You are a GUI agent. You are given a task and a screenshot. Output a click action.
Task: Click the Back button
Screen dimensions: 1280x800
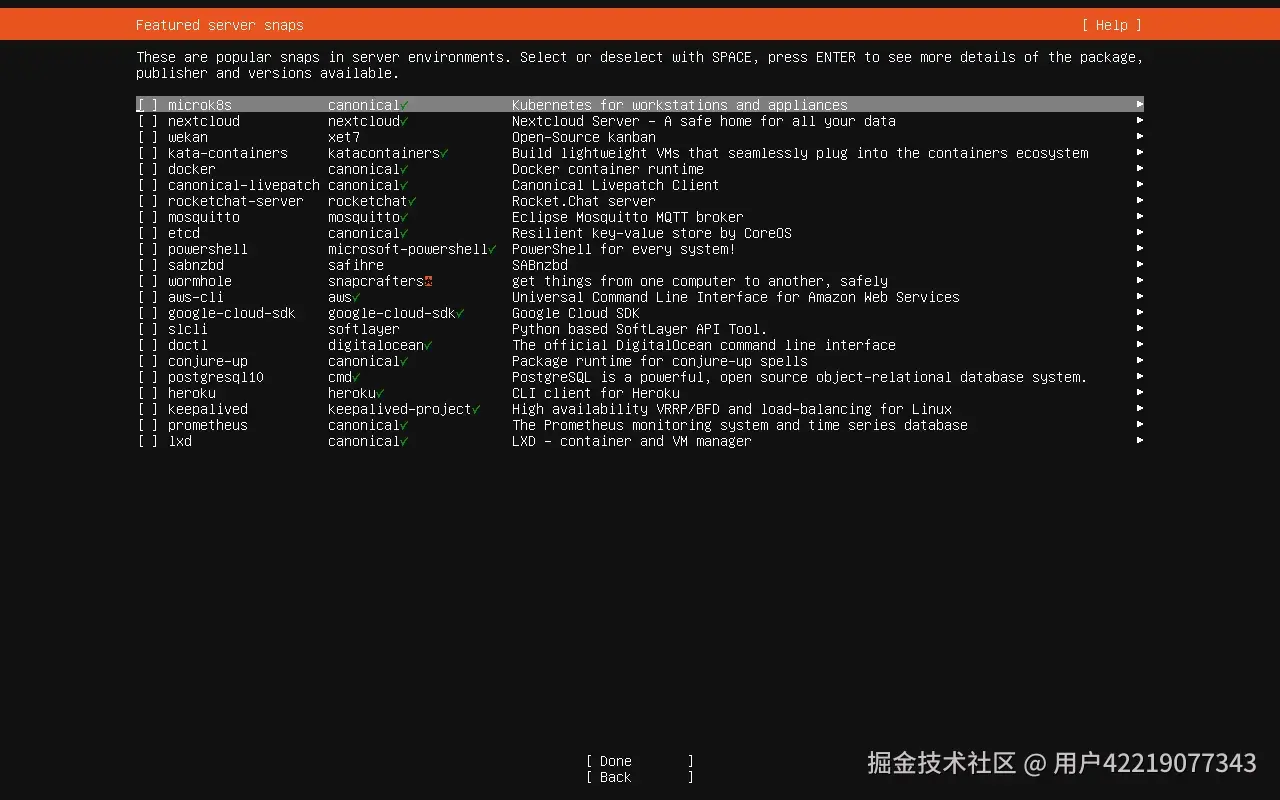click(x=612, y=777)
